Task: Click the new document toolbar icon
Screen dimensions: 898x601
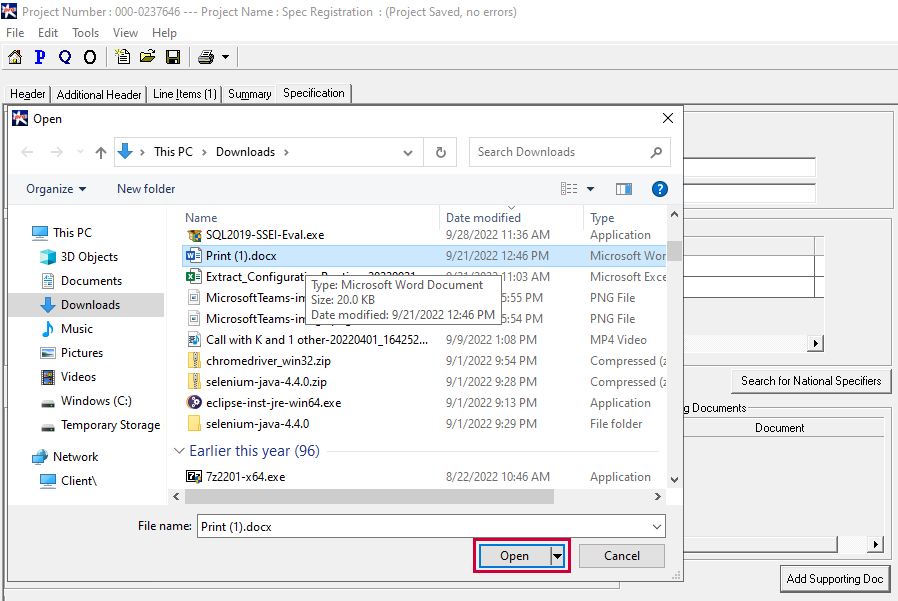Action: [x=122, y=57]
